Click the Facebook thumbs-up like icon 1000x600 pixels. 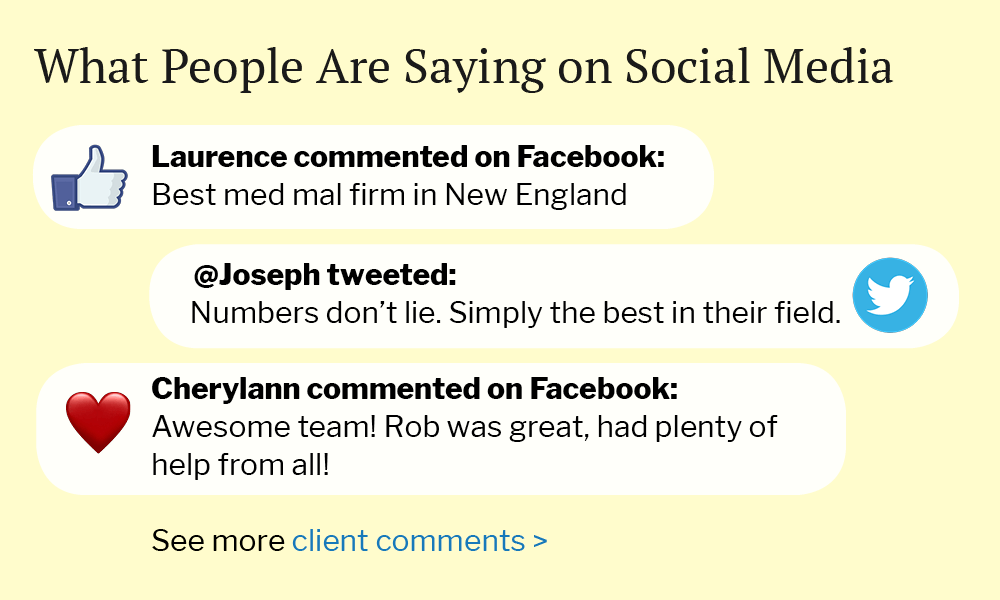point(89,178)
